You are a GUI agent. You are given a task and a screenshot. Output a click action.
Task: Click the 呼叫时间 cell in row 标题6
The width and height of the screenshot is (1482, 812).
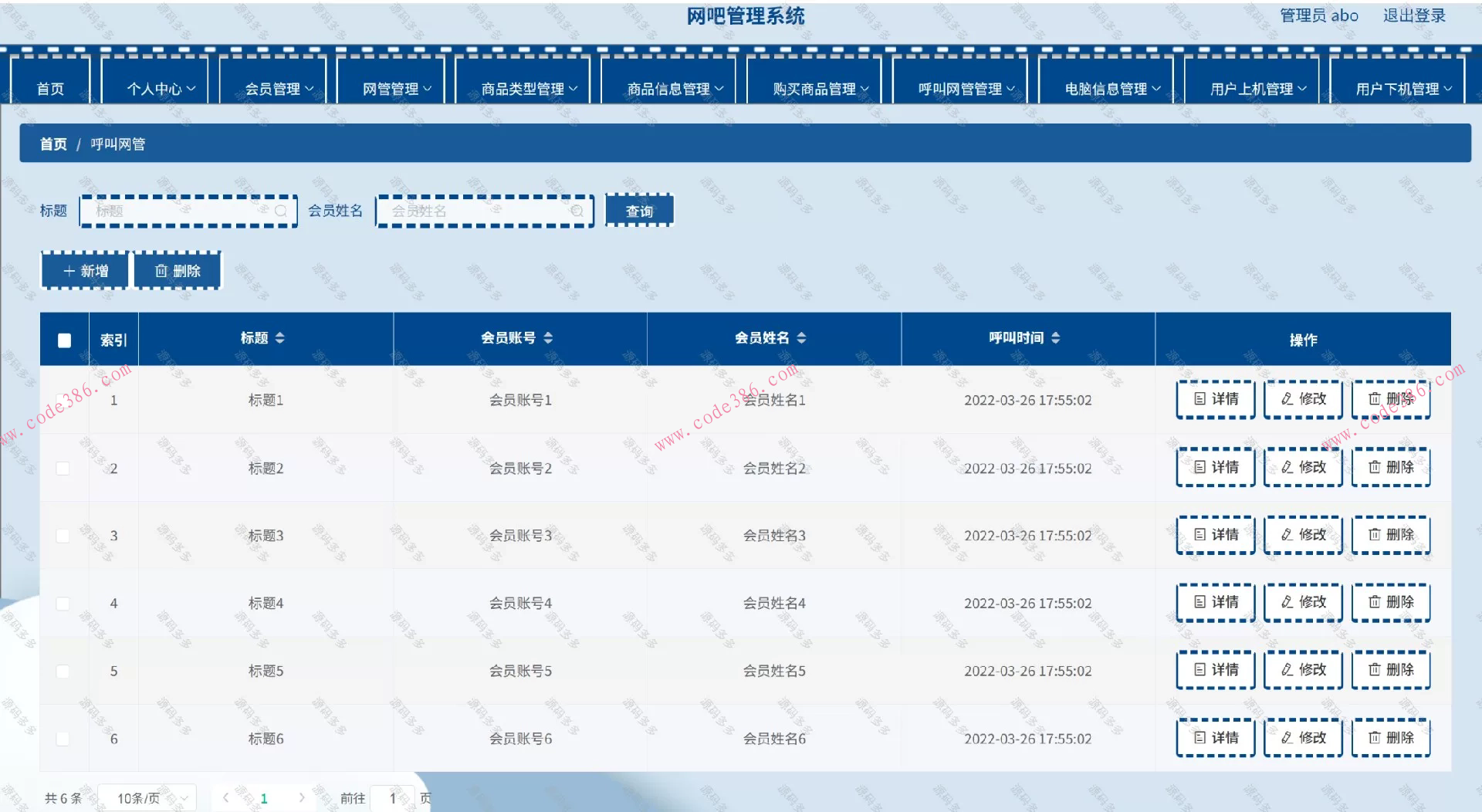[1028, 739]
